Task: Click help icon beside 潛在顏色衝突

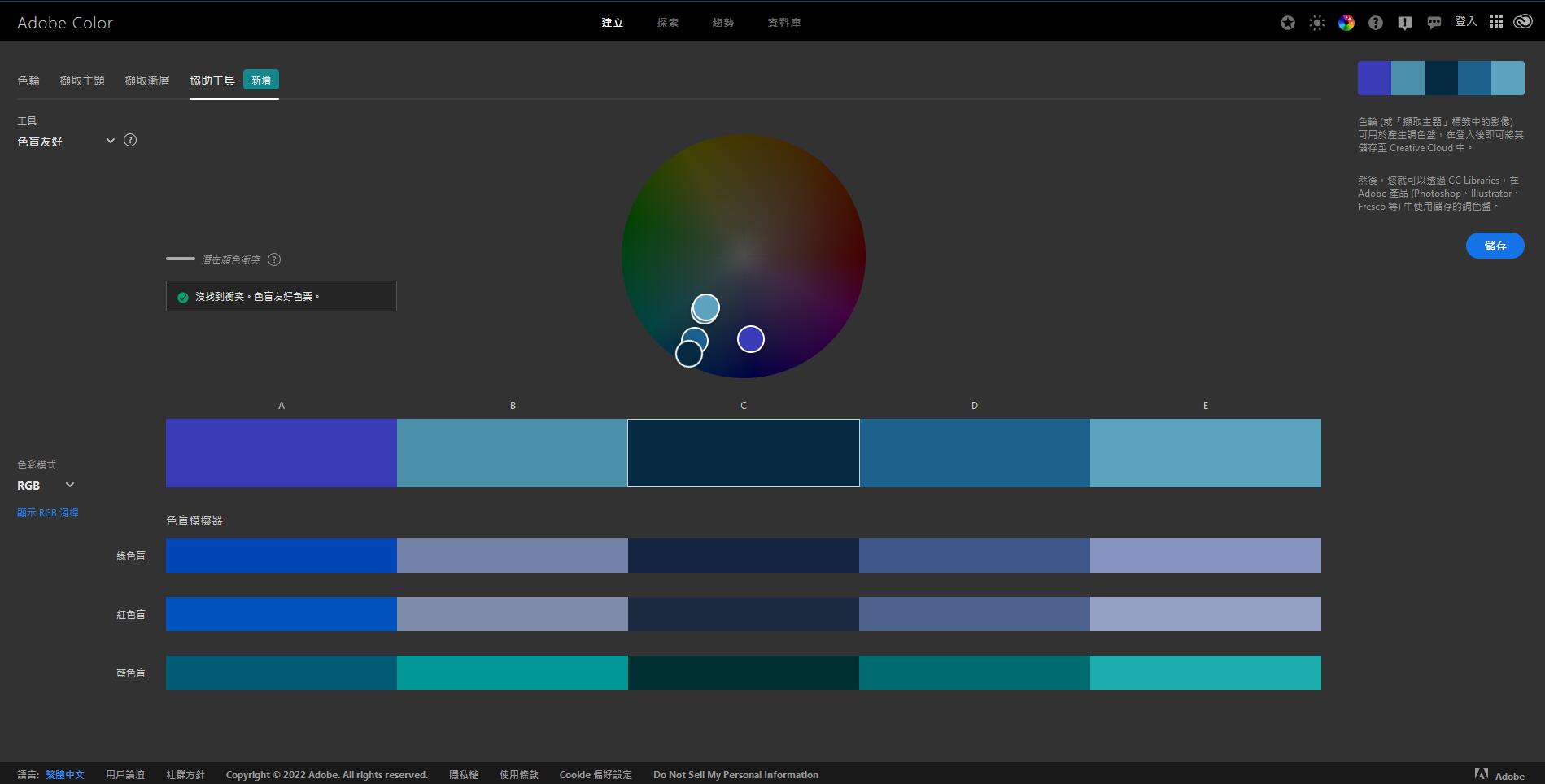Action: point(274,259)
